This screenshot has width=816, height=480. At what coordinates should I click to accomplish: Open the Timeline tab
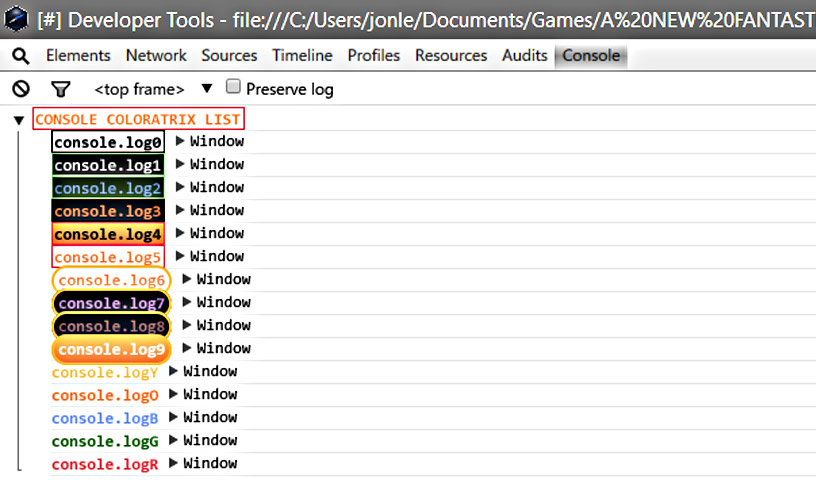[302, 55]
